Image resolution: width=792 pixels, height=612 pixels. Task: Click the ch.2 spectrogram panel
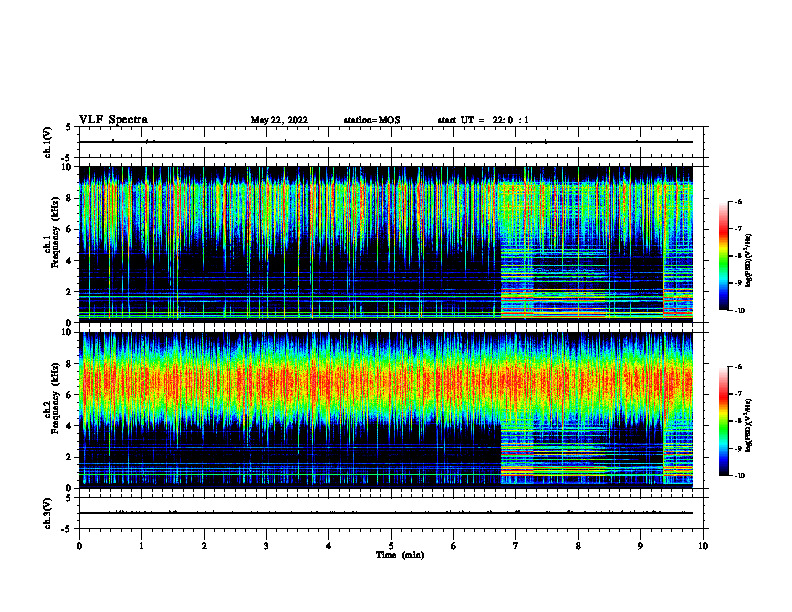(386, 410)
